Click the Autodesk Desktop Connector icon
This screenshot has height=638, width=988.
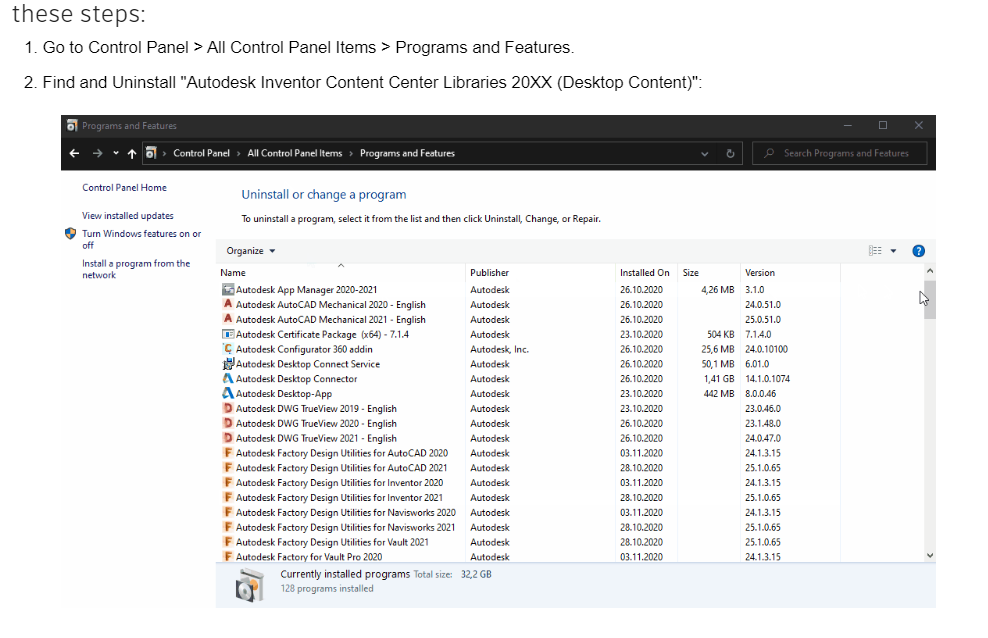pyautogui.click(x=228, y=379)
